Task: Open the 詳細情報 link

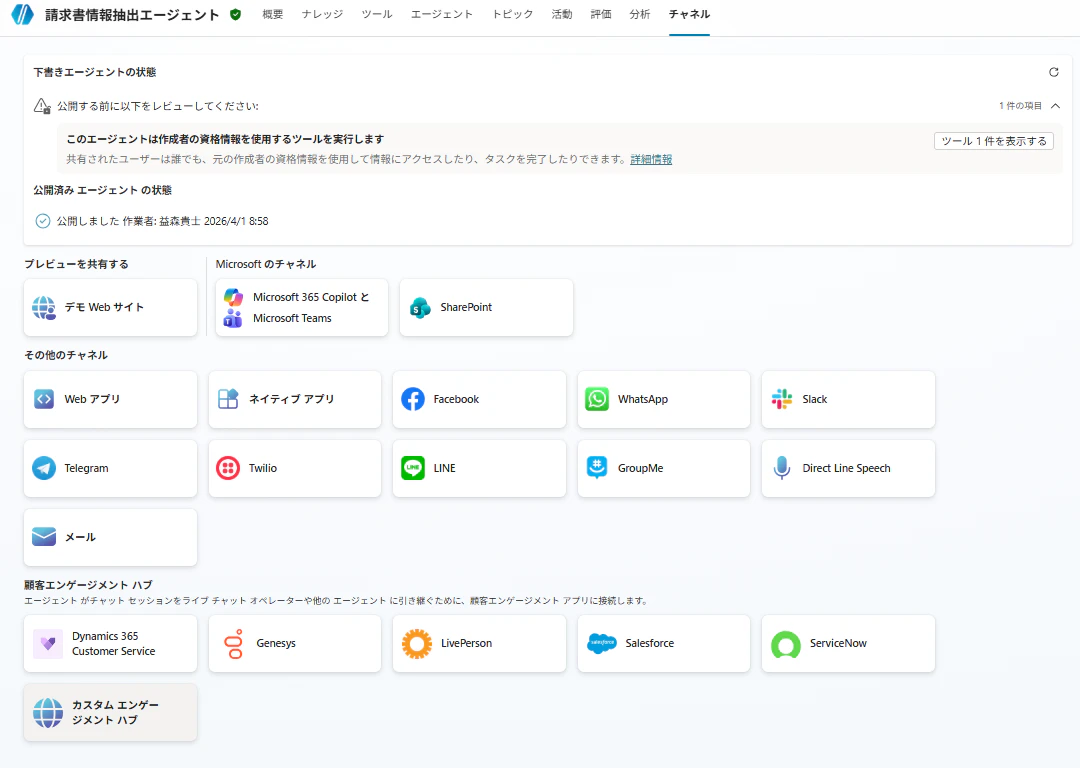Action: [651, 159]
